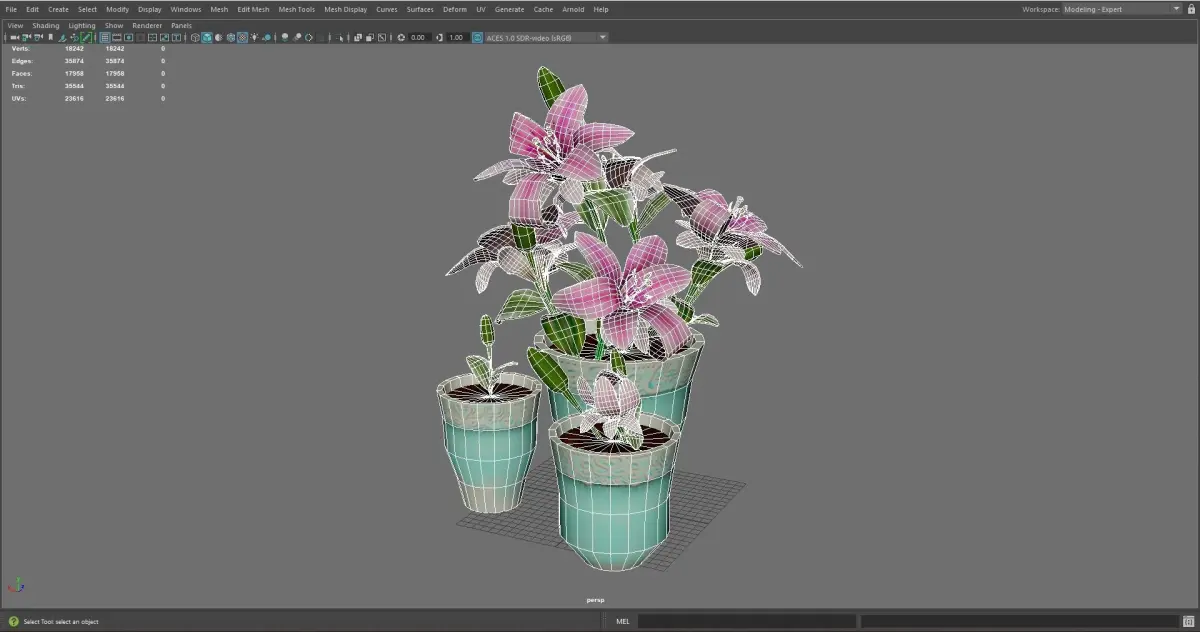1200x632 pixels.
Task: Click the Verts heads-up display label
Action: [20, 48]
